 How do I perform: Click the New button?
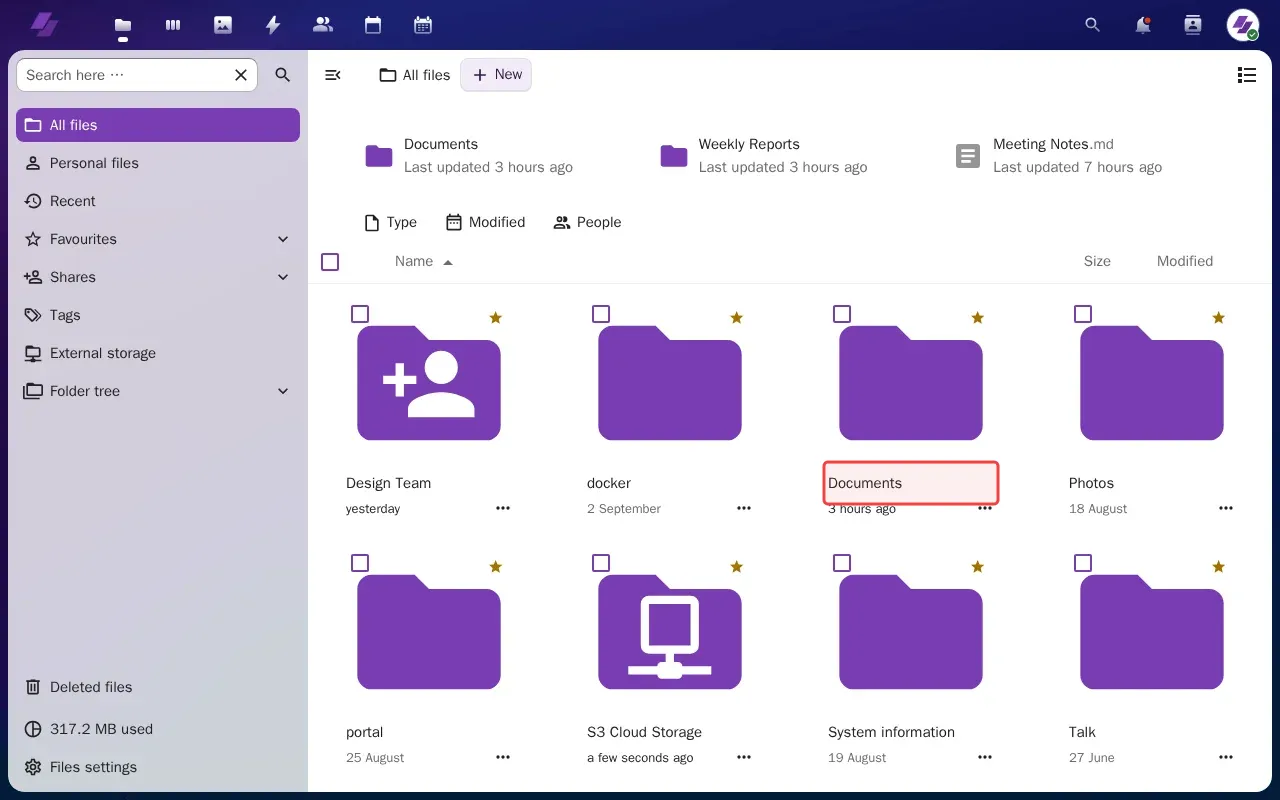pos(496,75)
